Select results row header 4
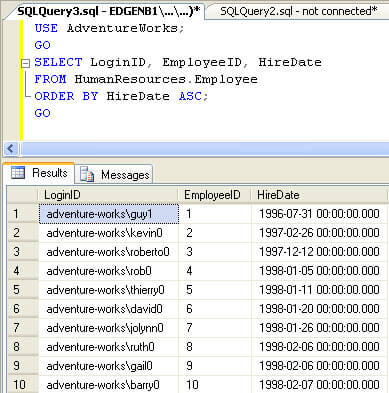This screenshot has width=389, height=393. [23, 271]
